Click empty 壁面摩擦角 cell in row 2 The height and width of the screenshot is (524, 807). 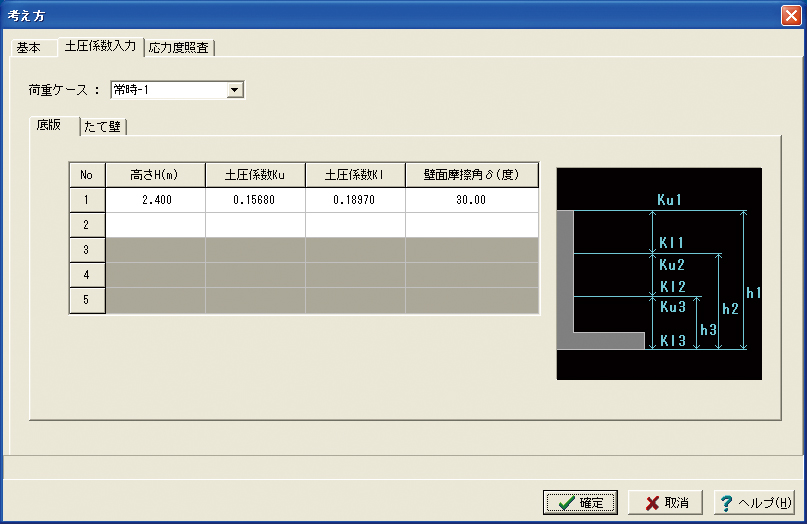coord(472,225)
